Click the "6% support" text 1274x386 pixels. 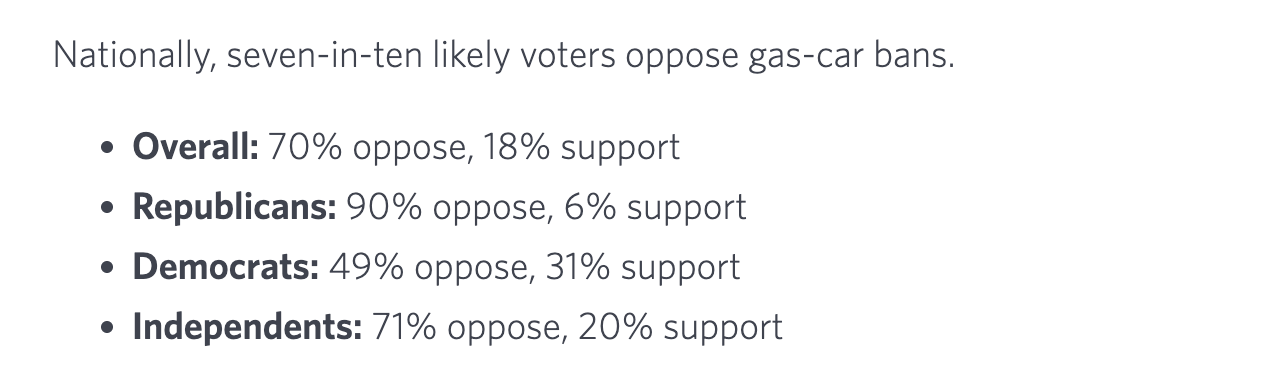tap(655, 207)
